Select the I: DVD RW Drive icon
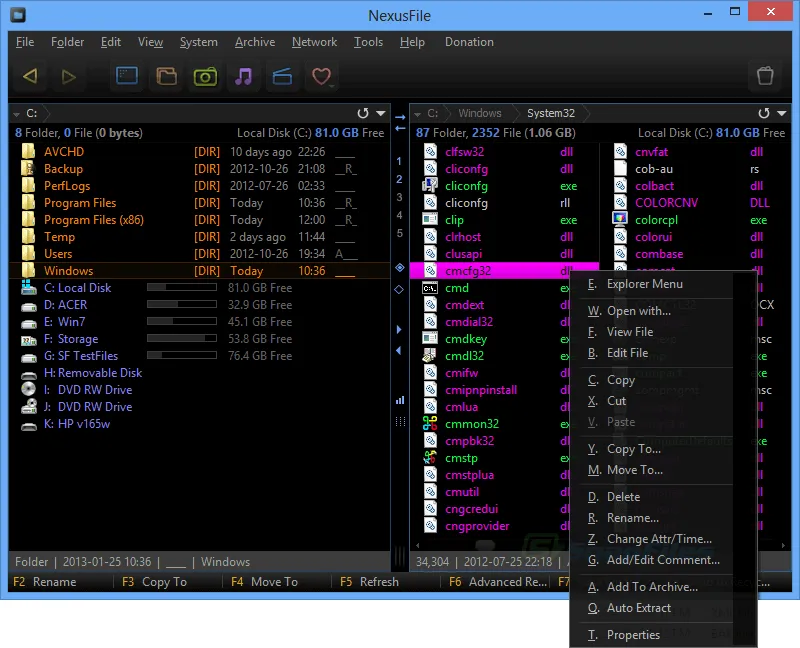The height and width of the screenshot is (648, 800). (x=29, y=389)
